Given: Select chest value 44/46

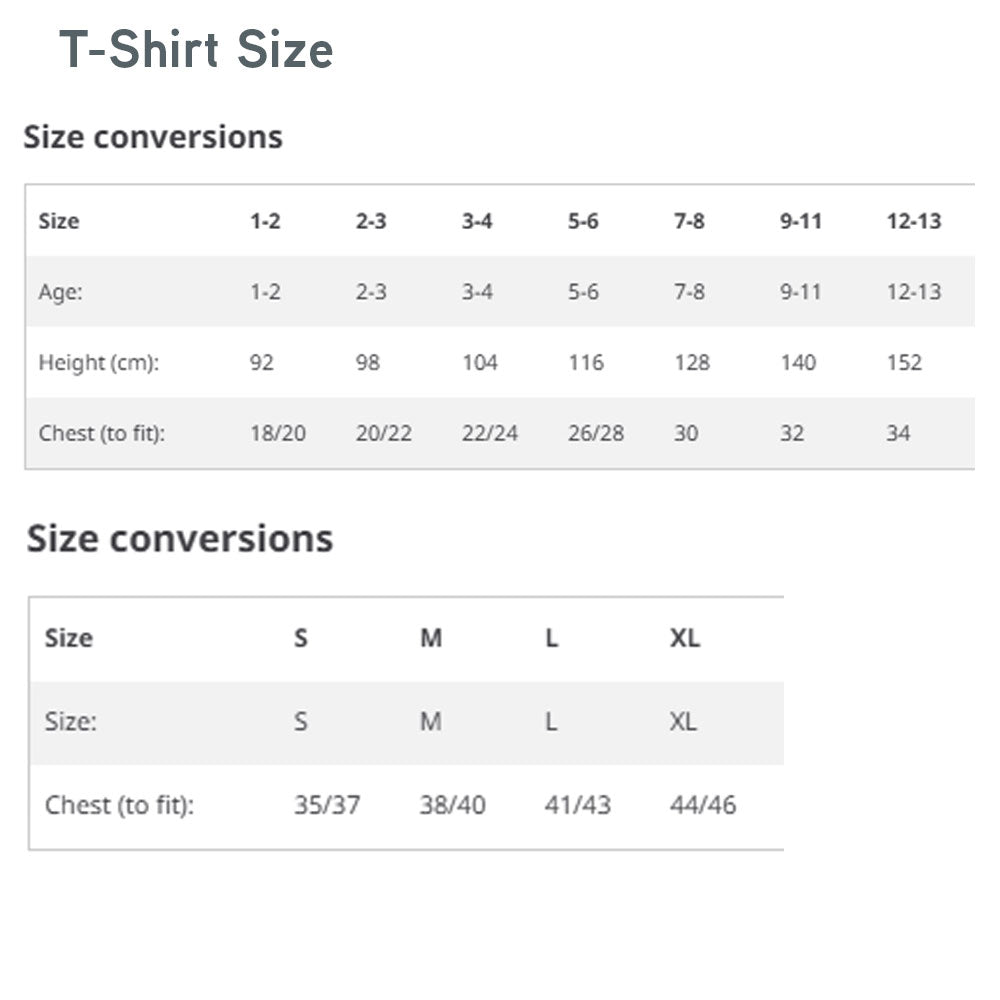Looking at the screenshot, I should (702, 805).
